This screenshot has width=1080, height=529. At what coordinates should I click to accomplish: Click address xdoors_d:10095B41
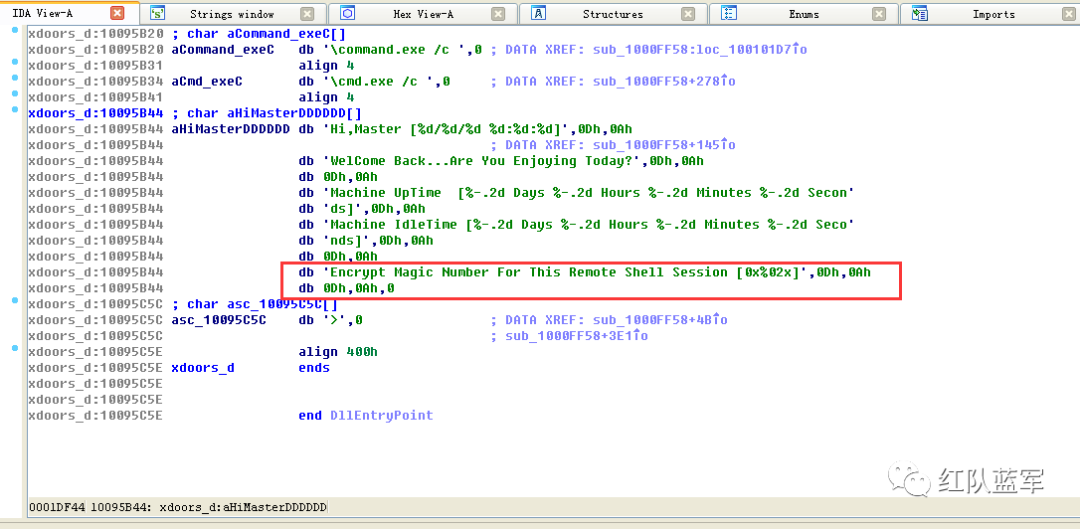[x=96, y=97]
